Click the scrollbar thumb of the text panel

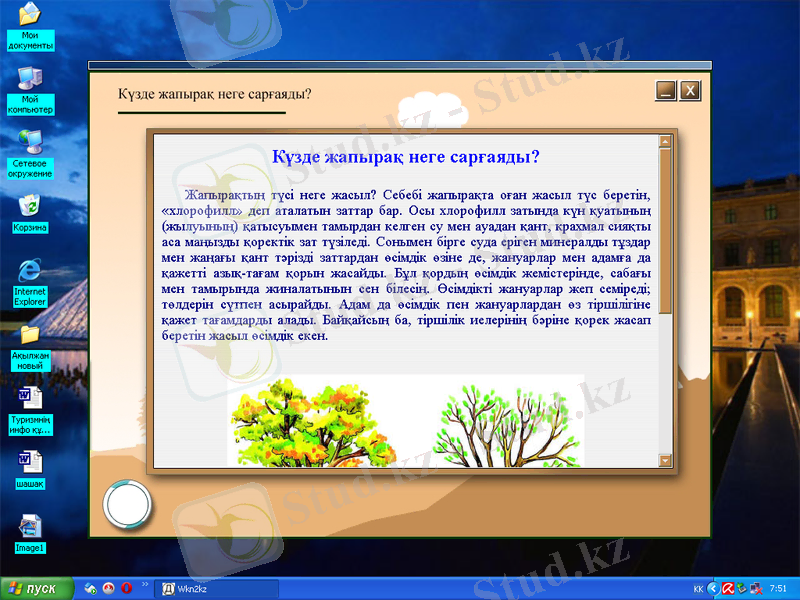[665, 238]
